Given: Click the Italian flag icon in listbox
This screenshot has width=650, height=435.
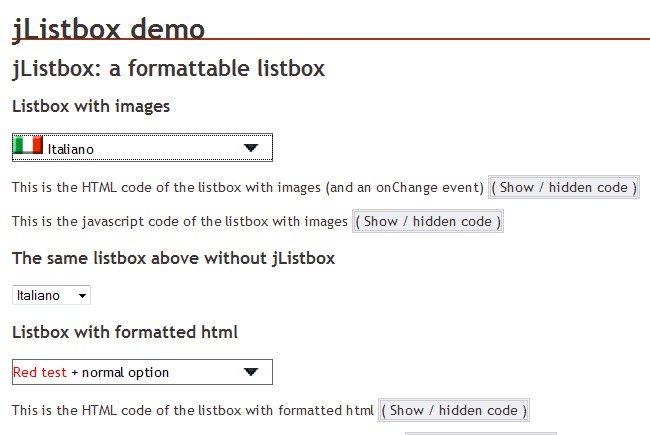Looking at the screenshot, I should click(x=28, y=146).
